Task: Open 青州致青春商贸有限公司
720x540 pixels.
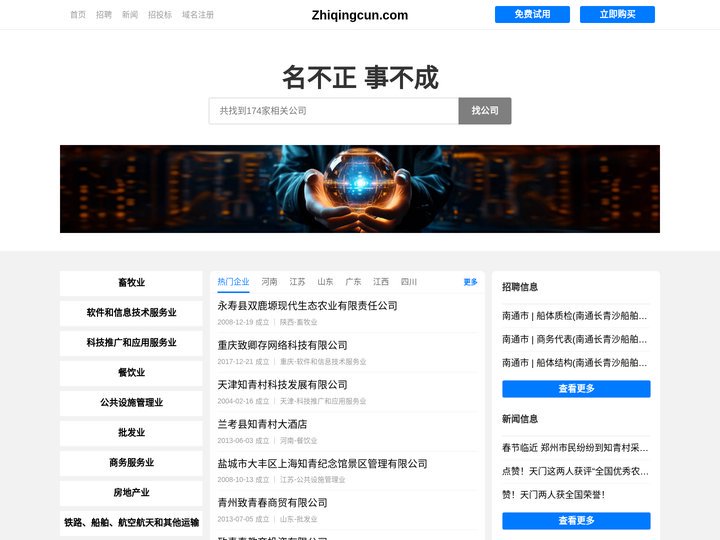Action: [272, 503]
